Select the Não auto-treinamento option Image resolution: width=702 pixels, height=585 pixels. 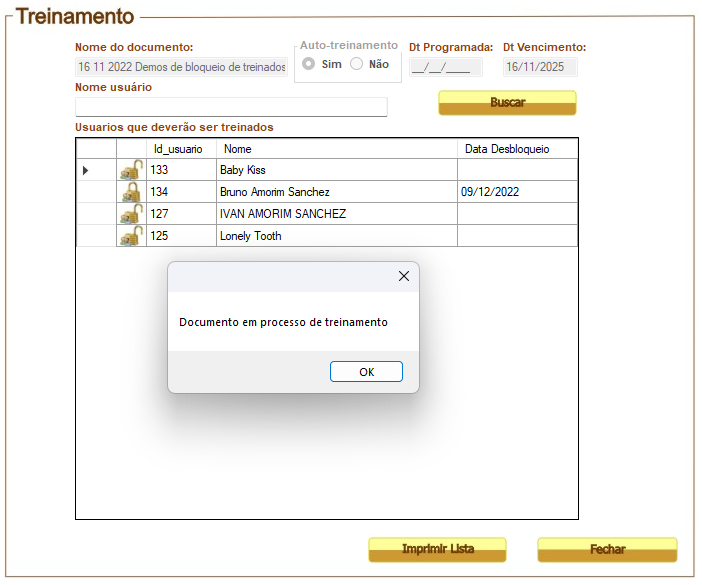pos(356,64)
